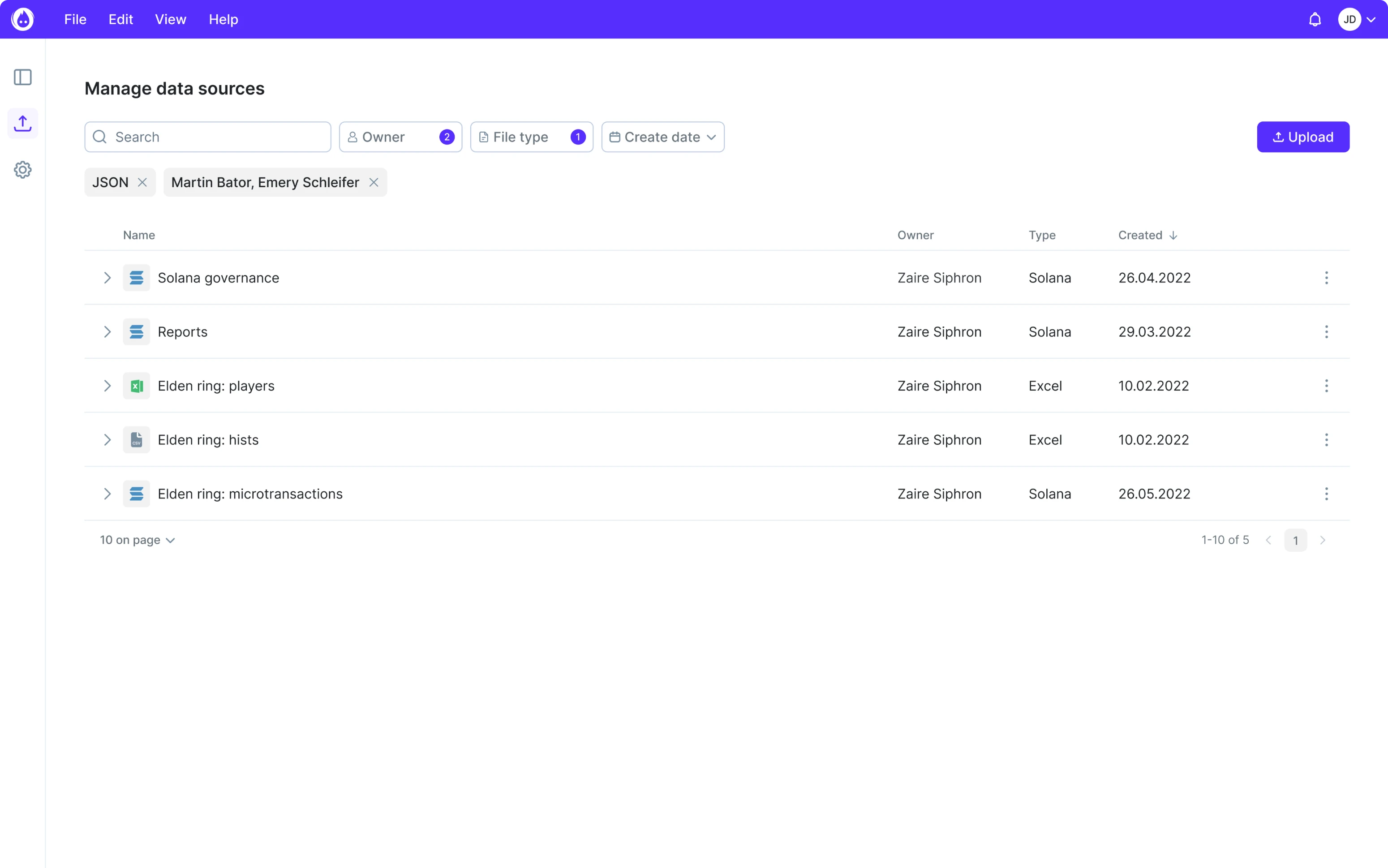The height and width of the screenshot is (868, 1388).
Task: Click the Excel icon for Elden ring: players
Action: [136, 385]
